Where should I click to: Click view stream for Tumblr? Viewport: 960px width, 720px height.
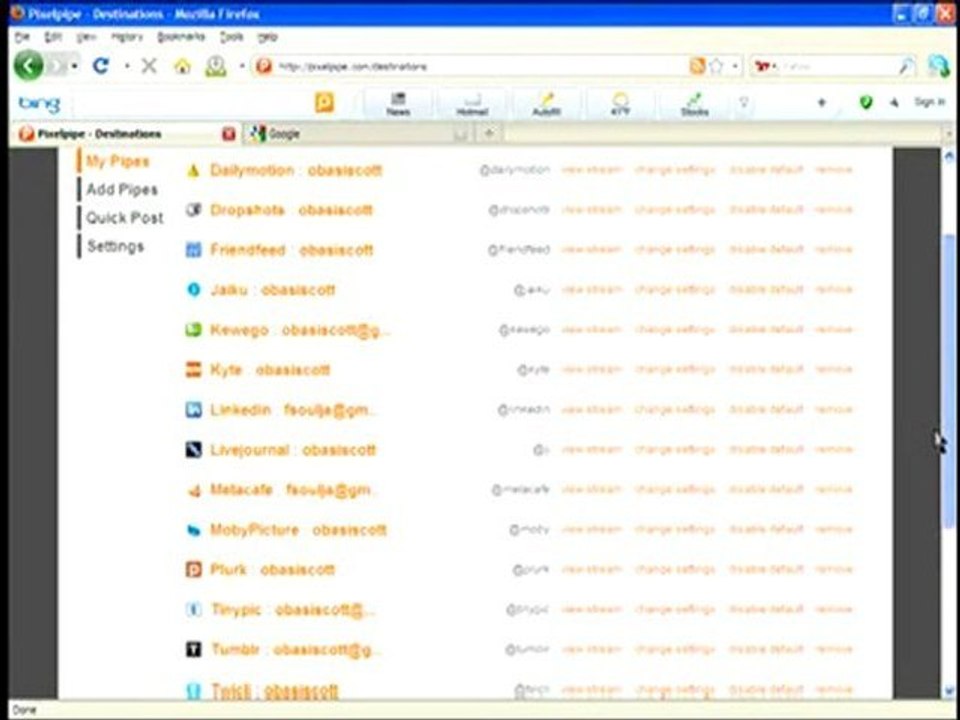click(591, 649)
